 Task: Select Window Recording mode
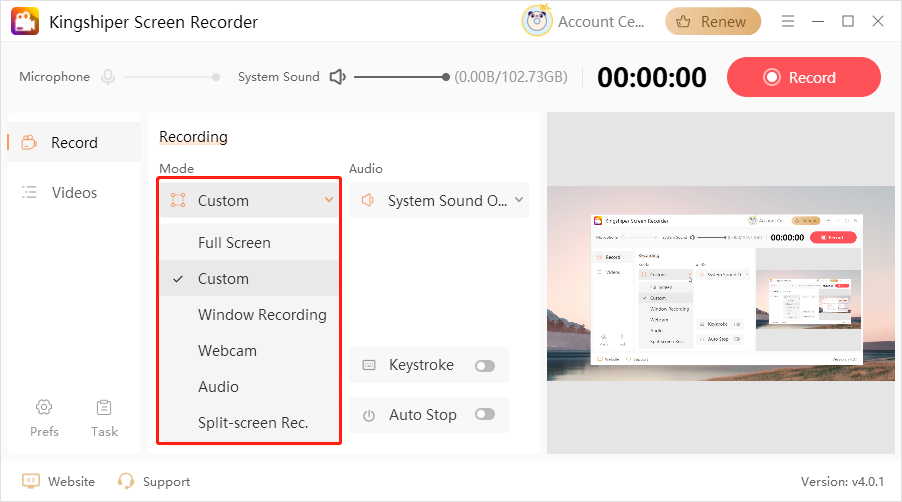click(x=249, y=315)
